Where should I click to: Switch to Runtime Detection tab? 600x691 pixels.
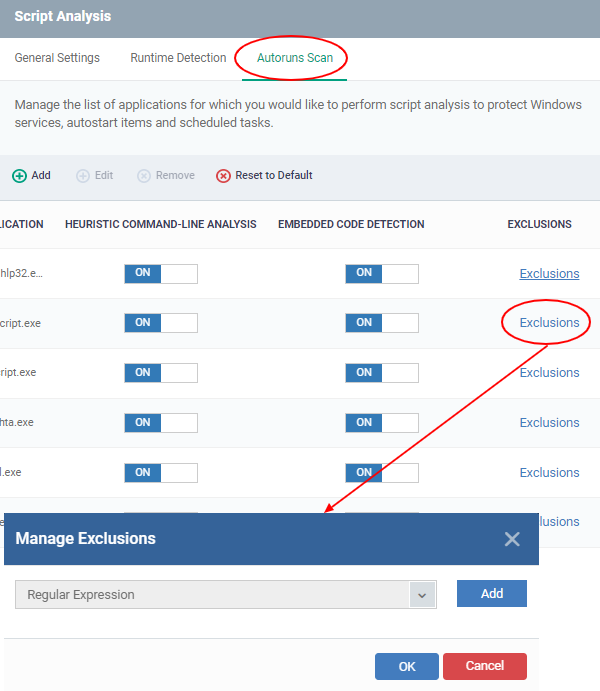[x=178, y=58]
